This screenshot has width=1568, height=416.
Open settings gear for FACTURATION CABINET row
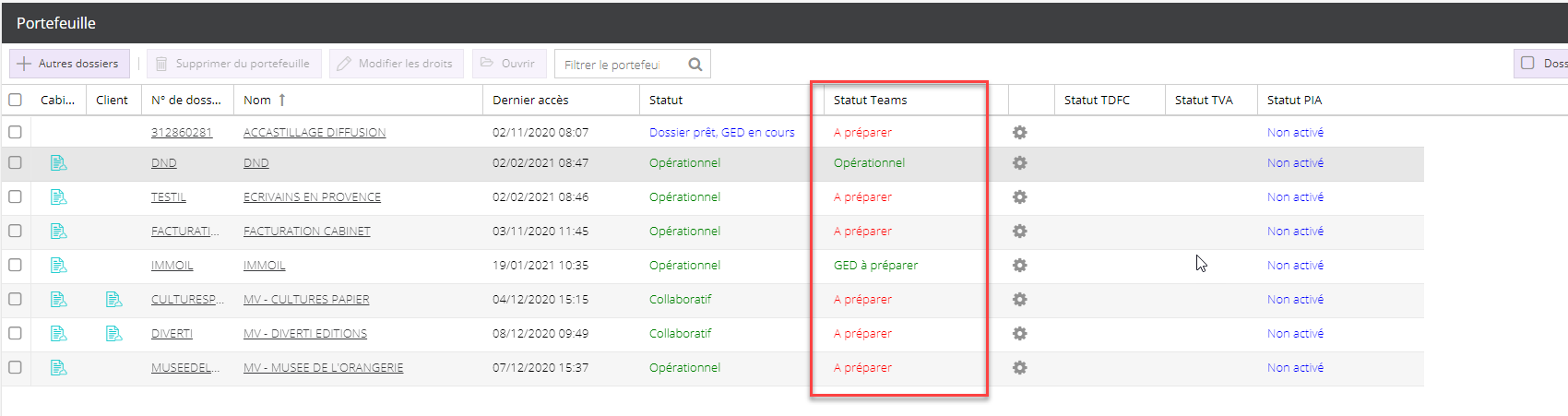click(x=1019, y=232)
